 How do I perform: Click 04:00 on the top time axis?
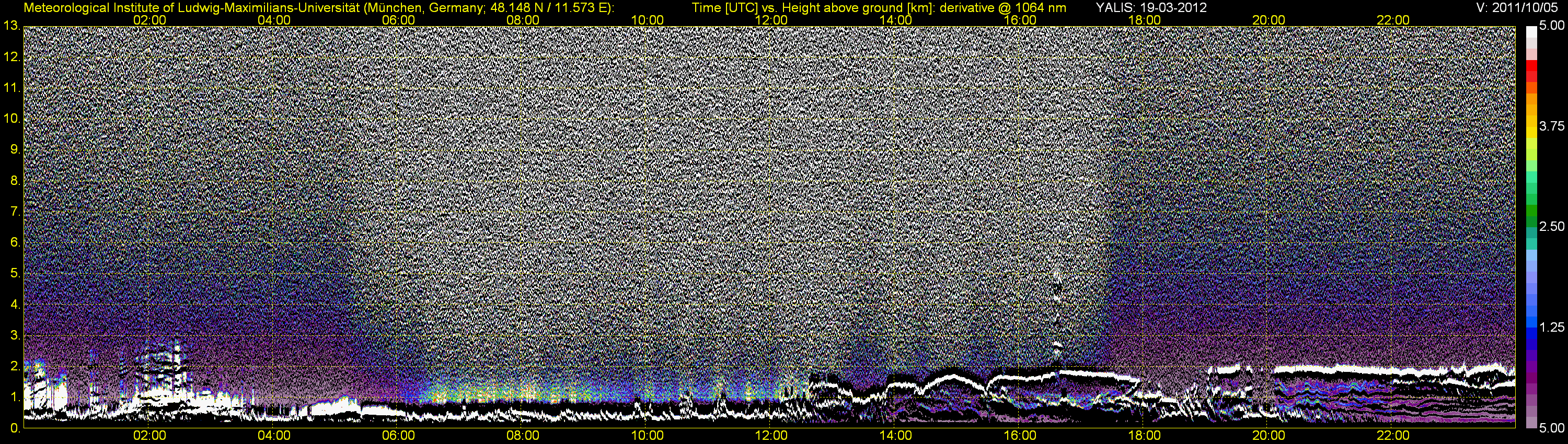[274, 20]
